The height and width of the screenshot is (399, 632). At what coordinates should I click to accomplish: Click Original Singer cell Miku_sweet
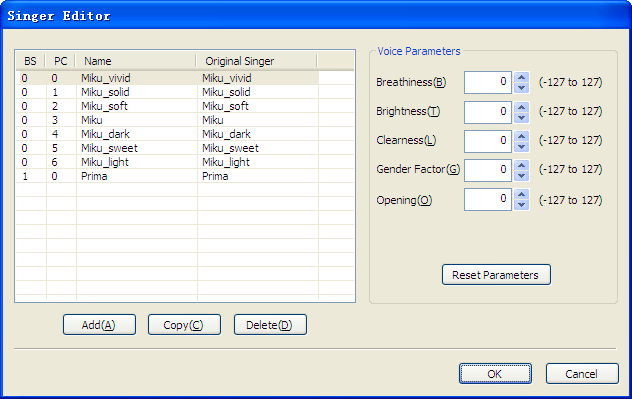(x=230, y=148)
